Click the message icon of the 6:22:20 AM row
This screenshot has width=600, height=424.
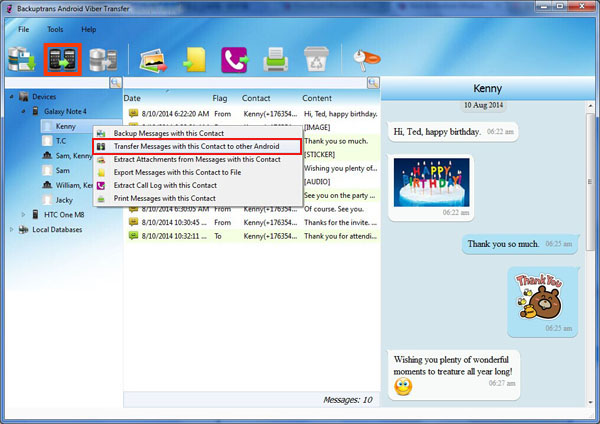(133, 113)
